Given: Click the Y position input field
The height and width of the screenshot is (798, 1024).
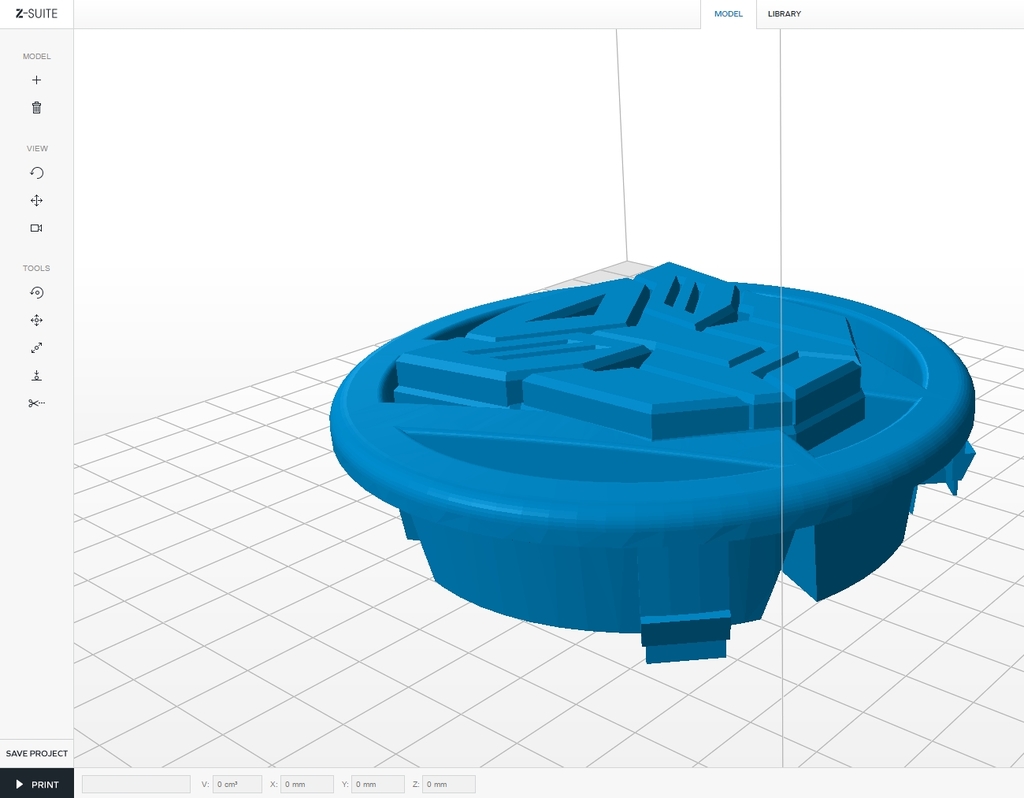Looking at the screenshot, I should point(377,784).
